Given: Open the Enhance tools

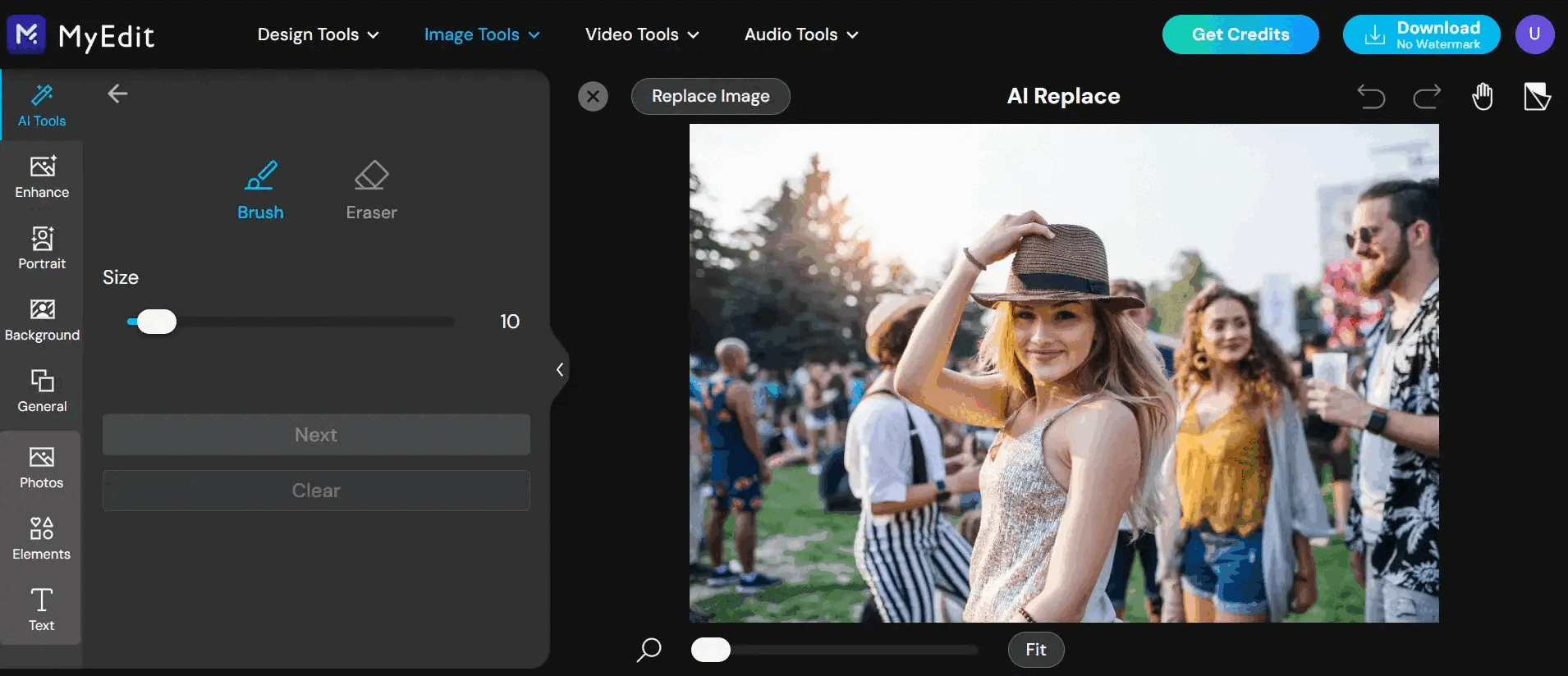Looking at the screenshot, I should click(42, 177).
